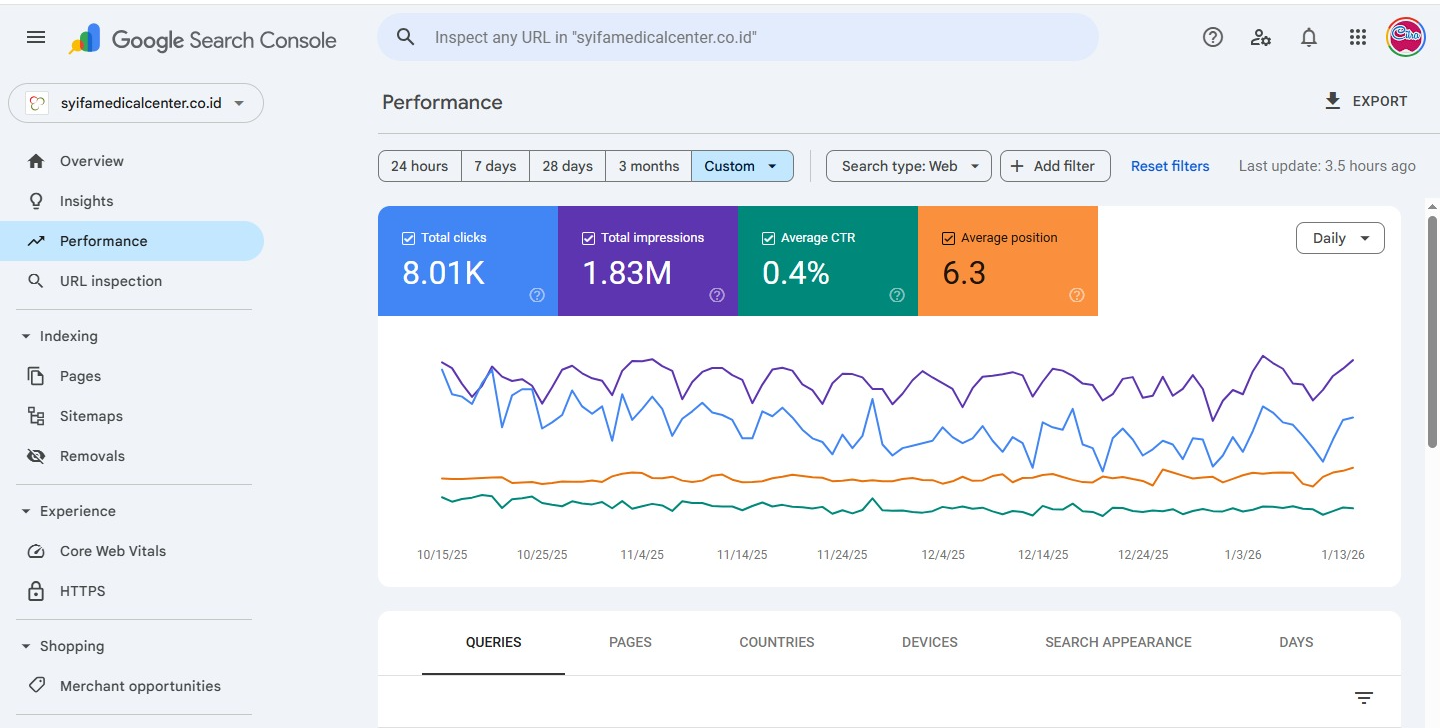Disable the Total impressions metric
The width and height of the screenshot is (1440, 728).
pos(588,237)
